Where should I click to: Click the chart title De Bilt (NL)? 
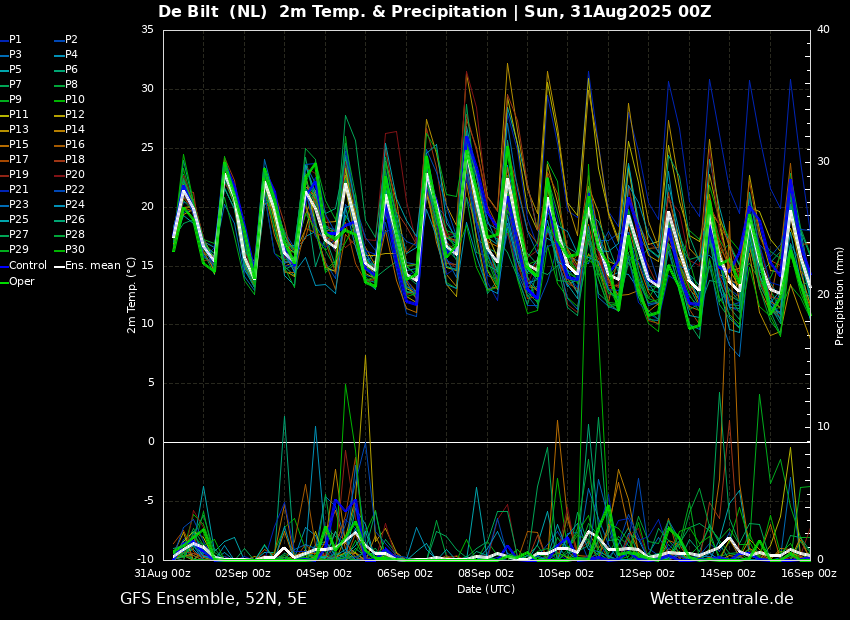(214, 12)
